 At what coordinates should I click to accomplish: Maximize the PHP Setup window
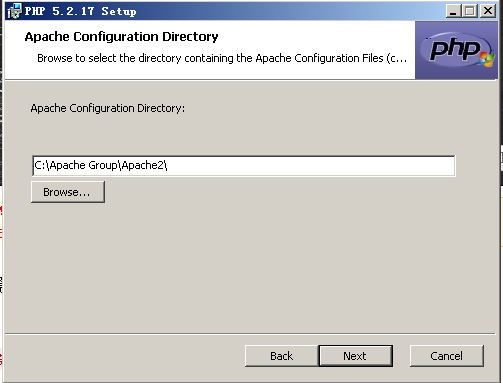[x=470, y=11]
